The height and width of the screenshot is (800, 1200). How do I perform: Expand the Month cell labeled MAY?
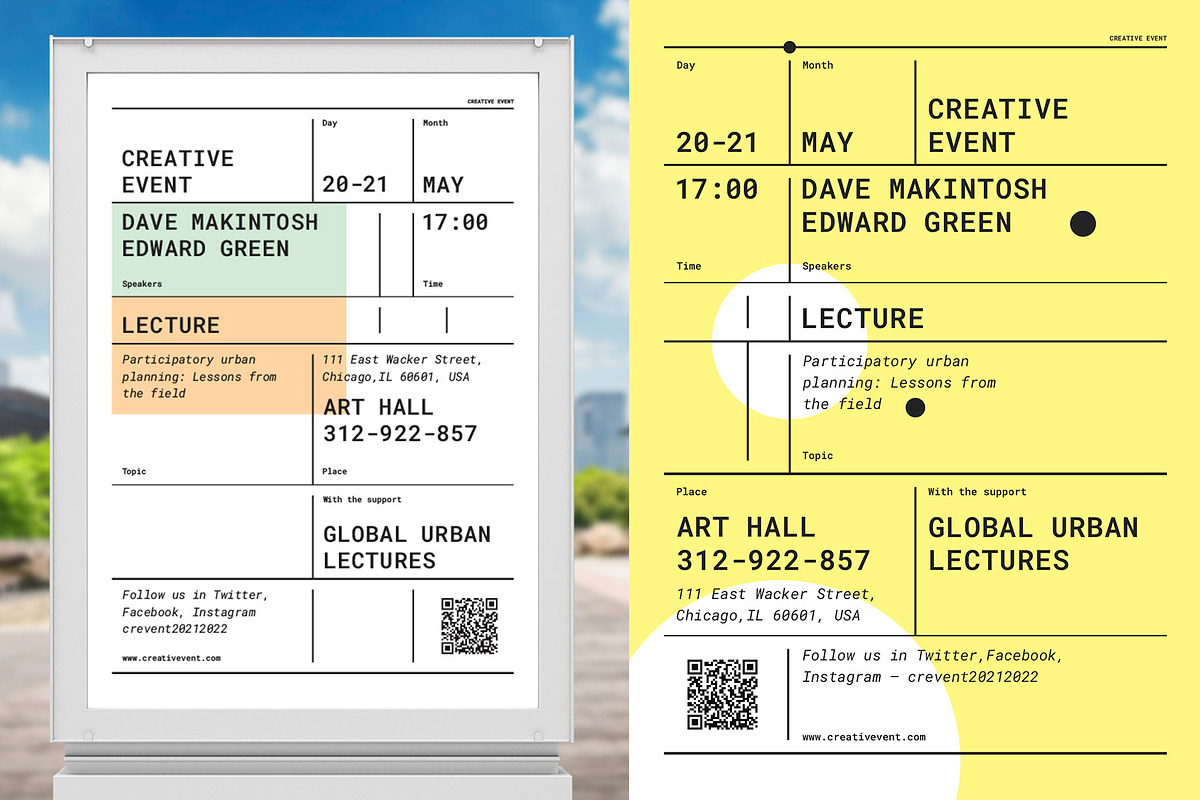825,142
